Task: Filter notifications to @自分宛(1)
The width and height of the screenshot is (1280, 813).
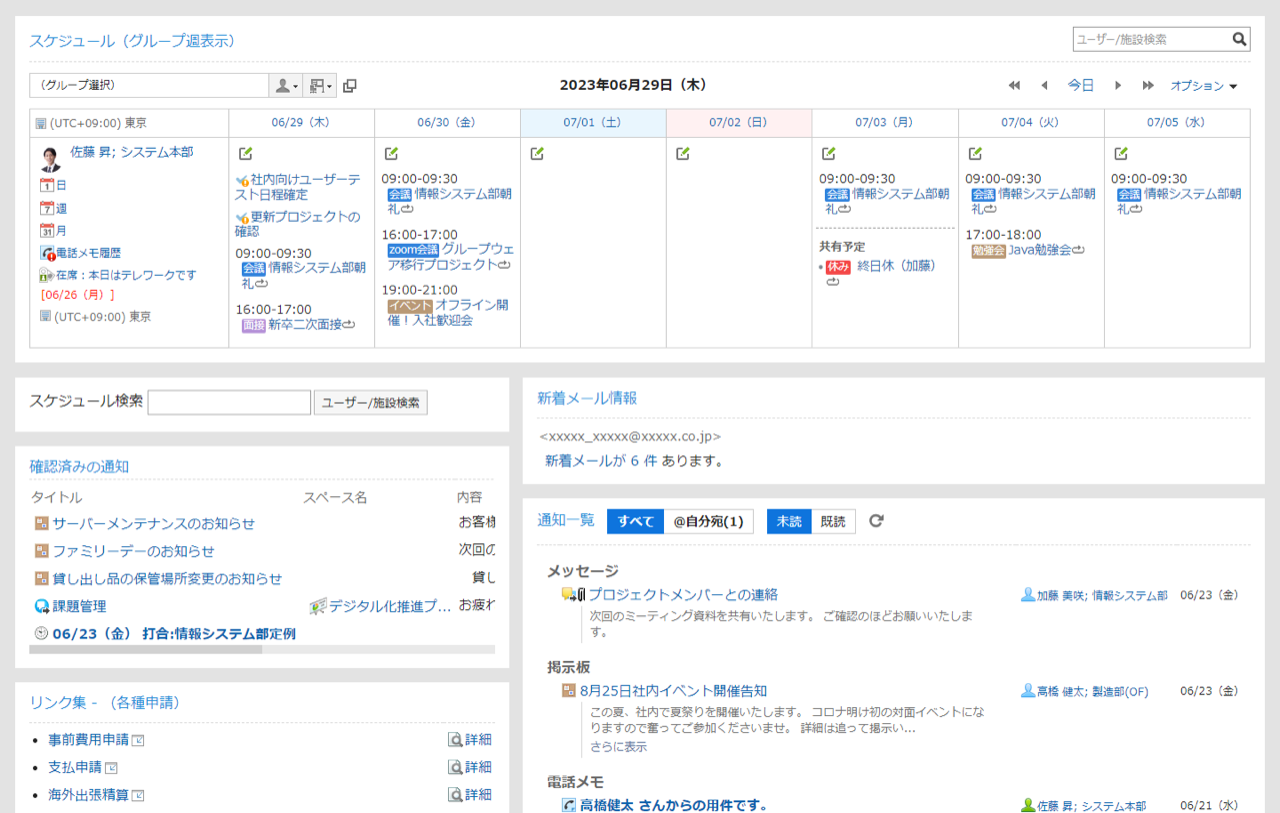Action: pos(708,521)
